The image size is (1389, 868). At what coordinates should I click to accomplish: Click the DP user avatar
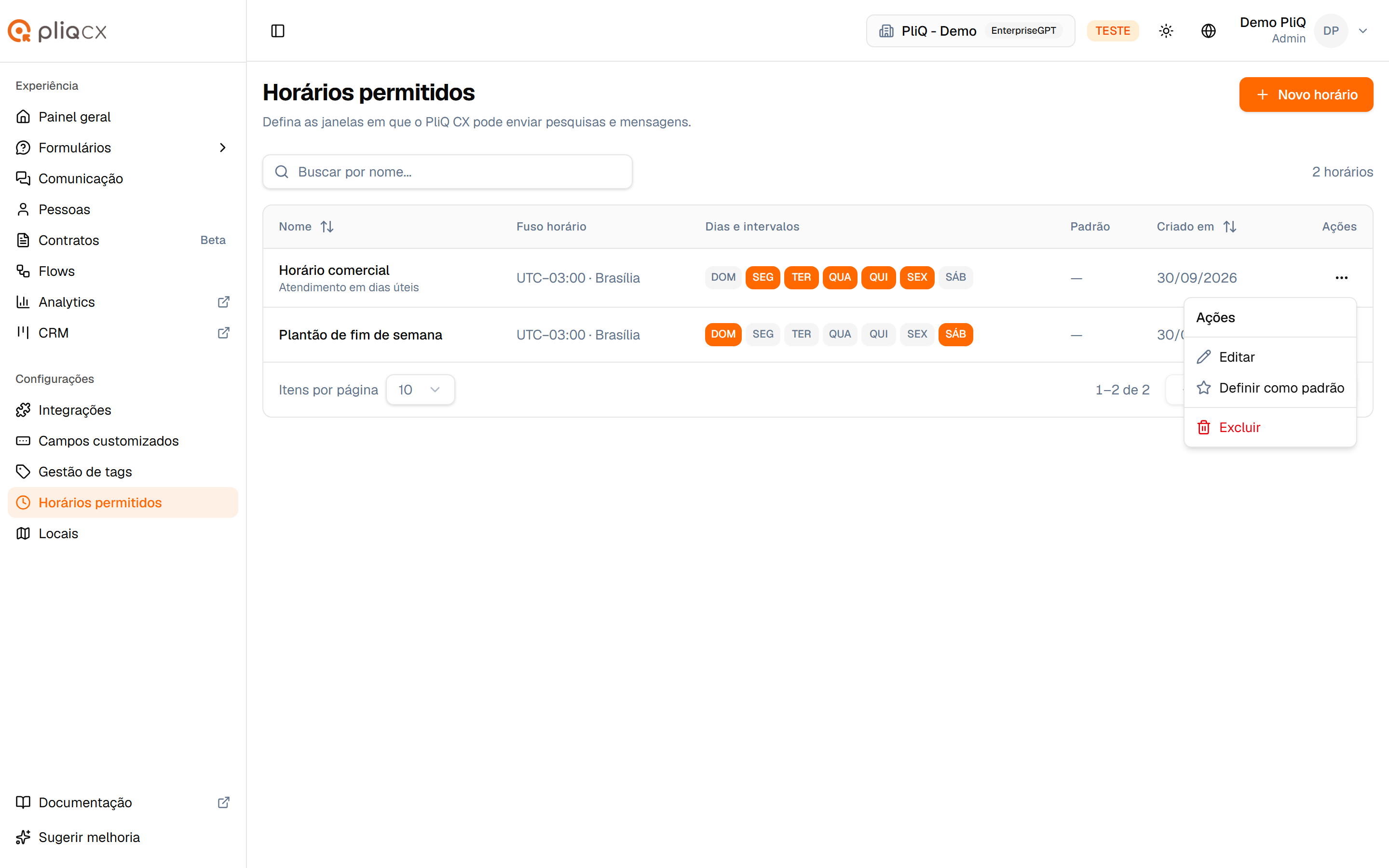click(x=1331, y=30)
